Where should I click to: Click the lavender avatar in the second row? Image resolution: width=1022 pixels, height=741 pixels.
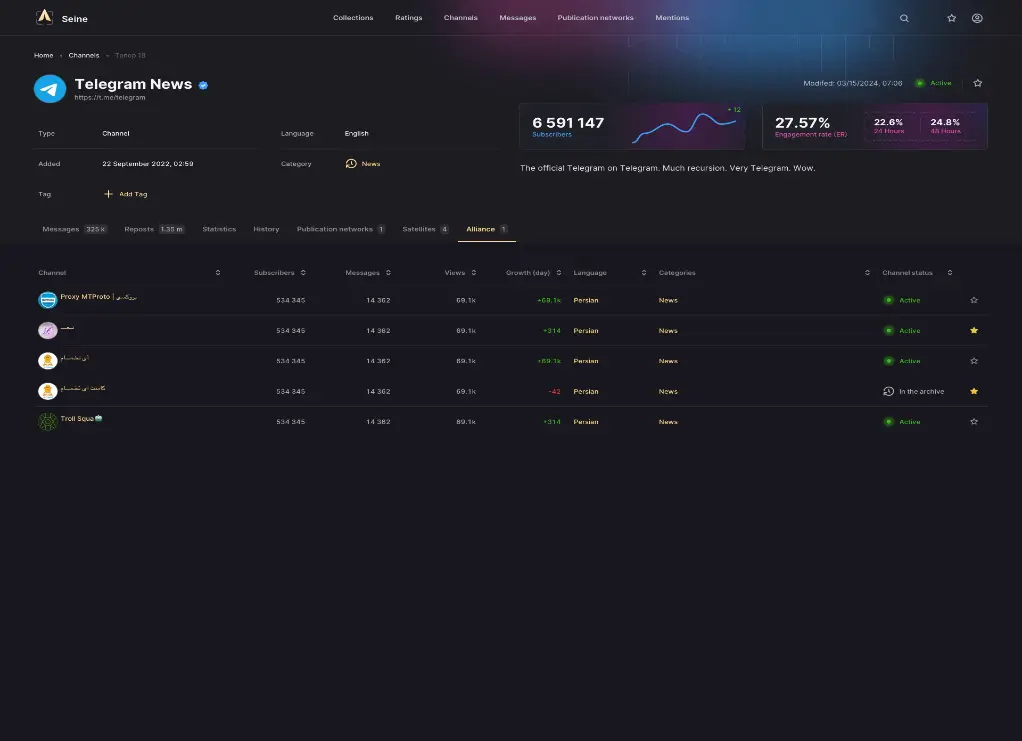coord(48,330)
